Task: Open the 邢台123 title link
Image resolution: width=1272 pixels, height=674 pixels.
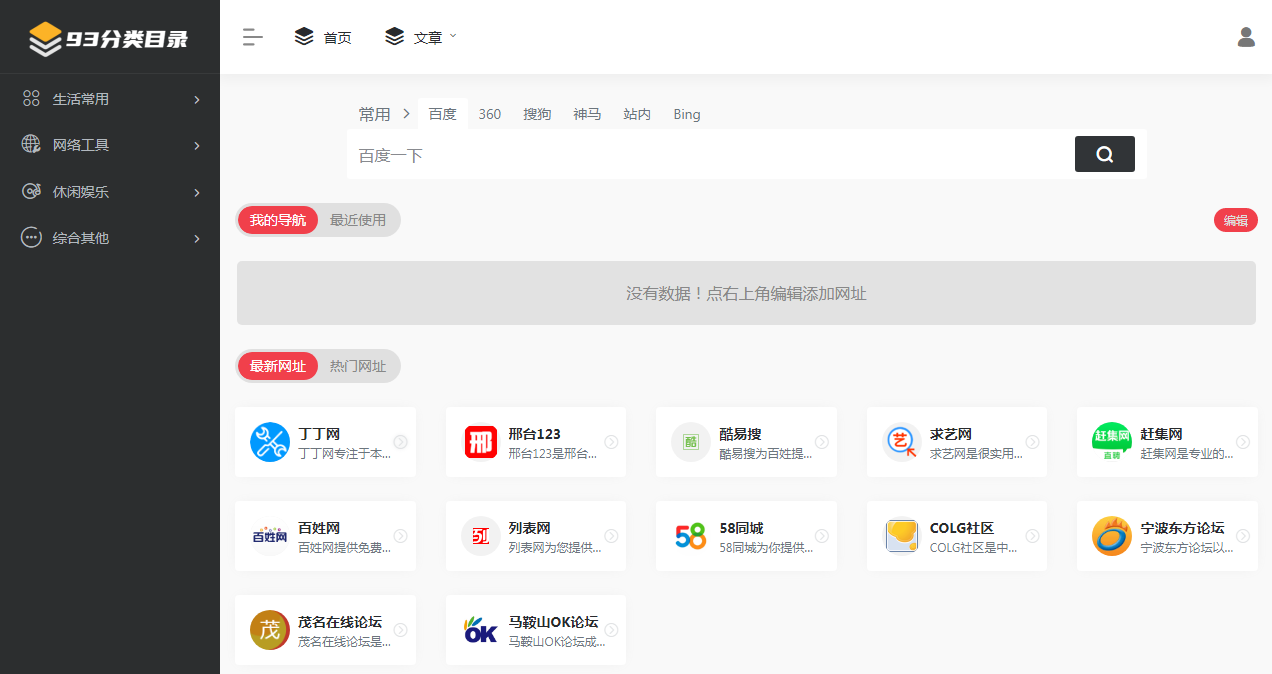Action: tap(535, 434)
